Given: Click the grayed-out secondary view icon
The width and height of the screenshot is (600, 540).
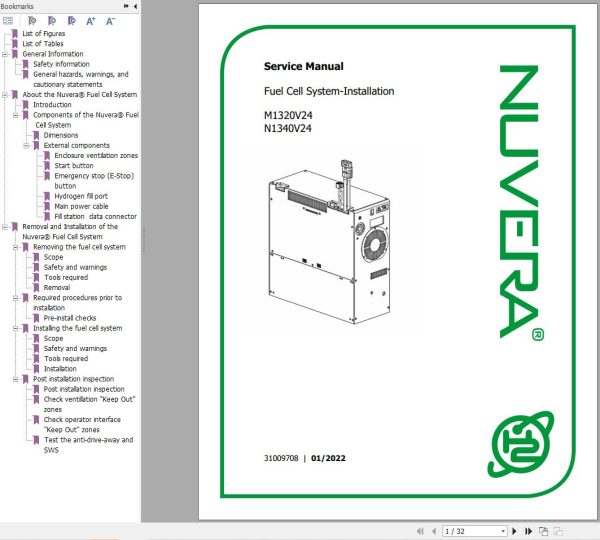Looking at the screenshot, I should pos(558,531).
